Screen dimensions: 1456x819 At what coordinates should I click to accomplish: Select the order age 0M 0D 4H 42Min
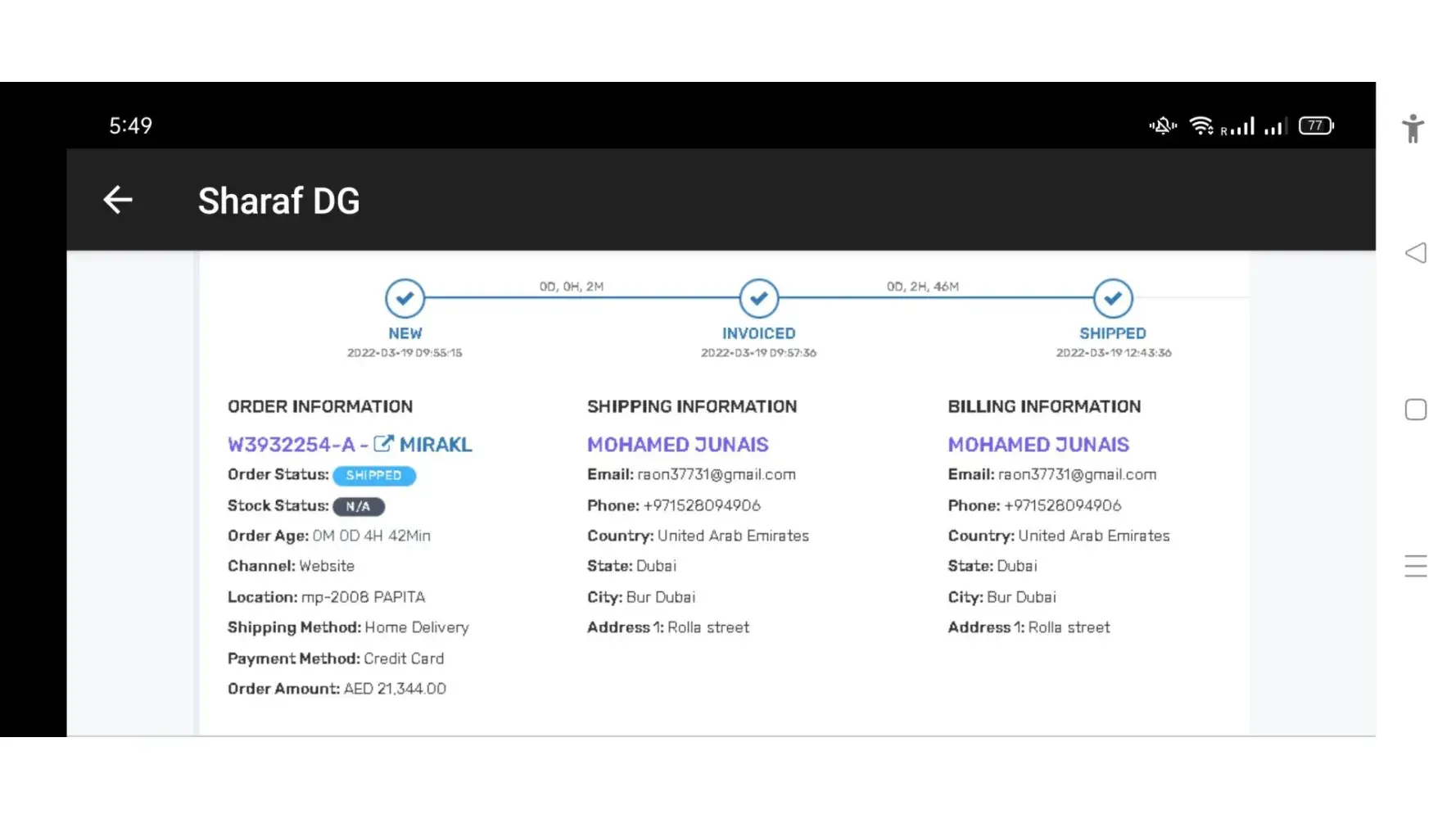(x=372, y=536)
